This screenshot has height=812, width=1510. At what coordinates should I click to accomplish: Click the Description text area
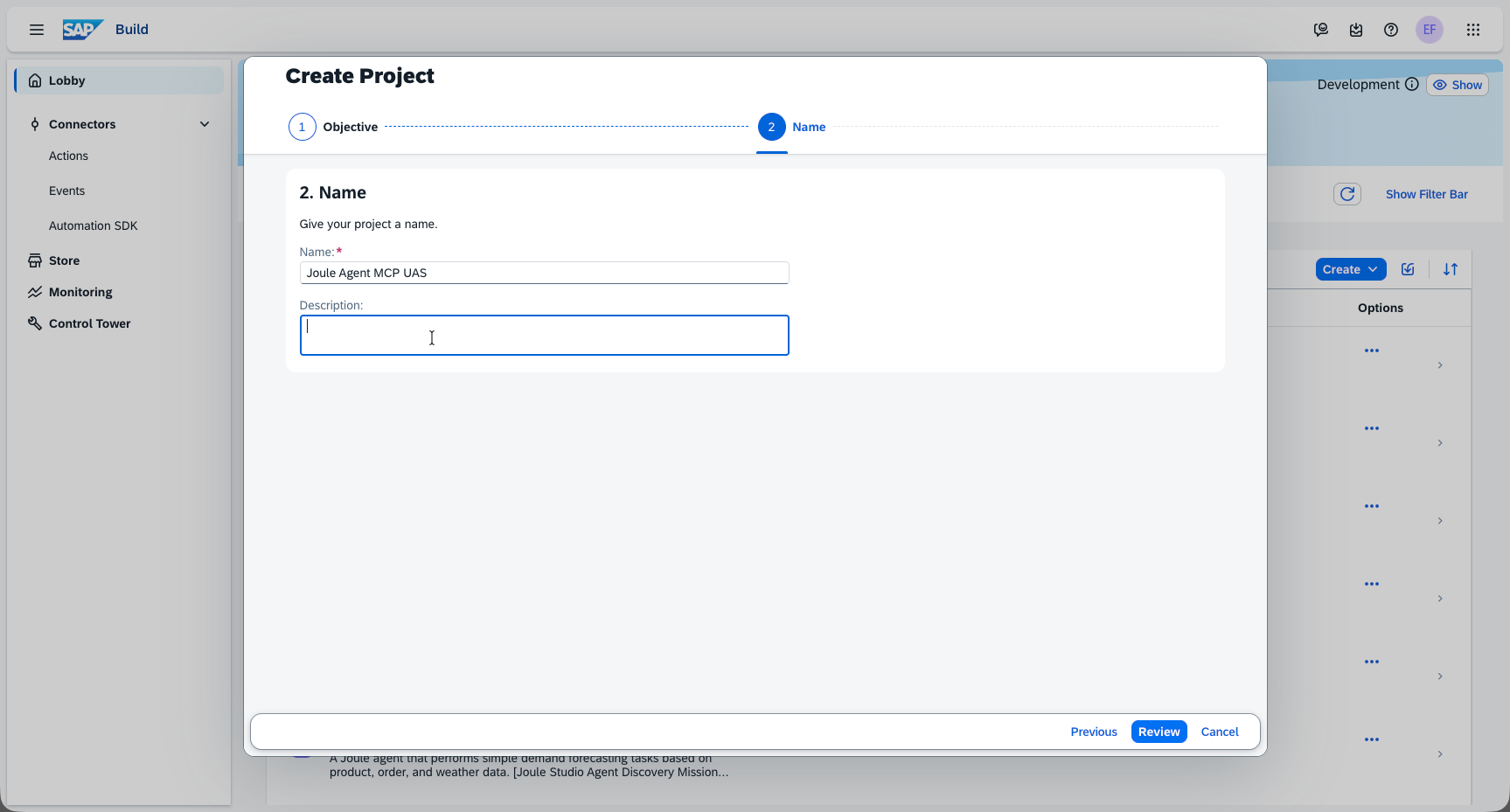pyautogui.click(x=544, y=336)
